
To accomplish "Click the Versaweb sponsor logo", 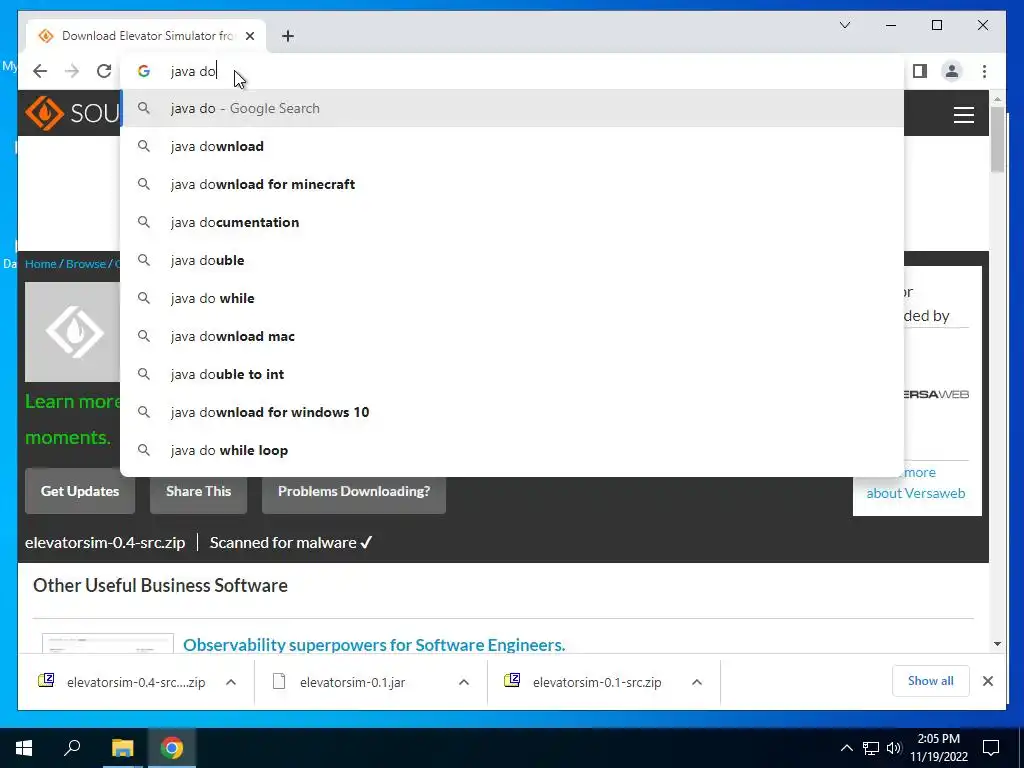I will pyautogui.click(x=936, y=394).
